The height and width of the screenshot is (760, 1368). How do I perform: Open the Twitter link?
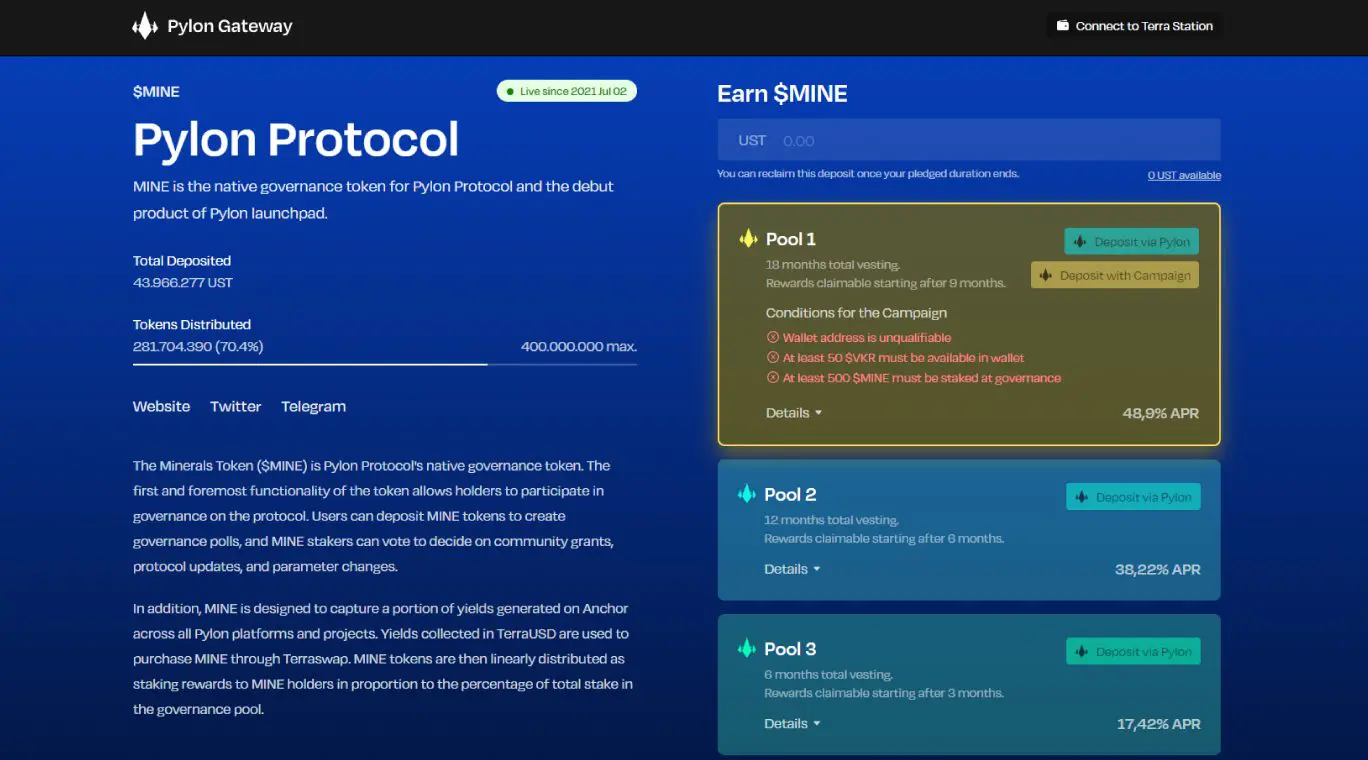(x=235, y=407)
